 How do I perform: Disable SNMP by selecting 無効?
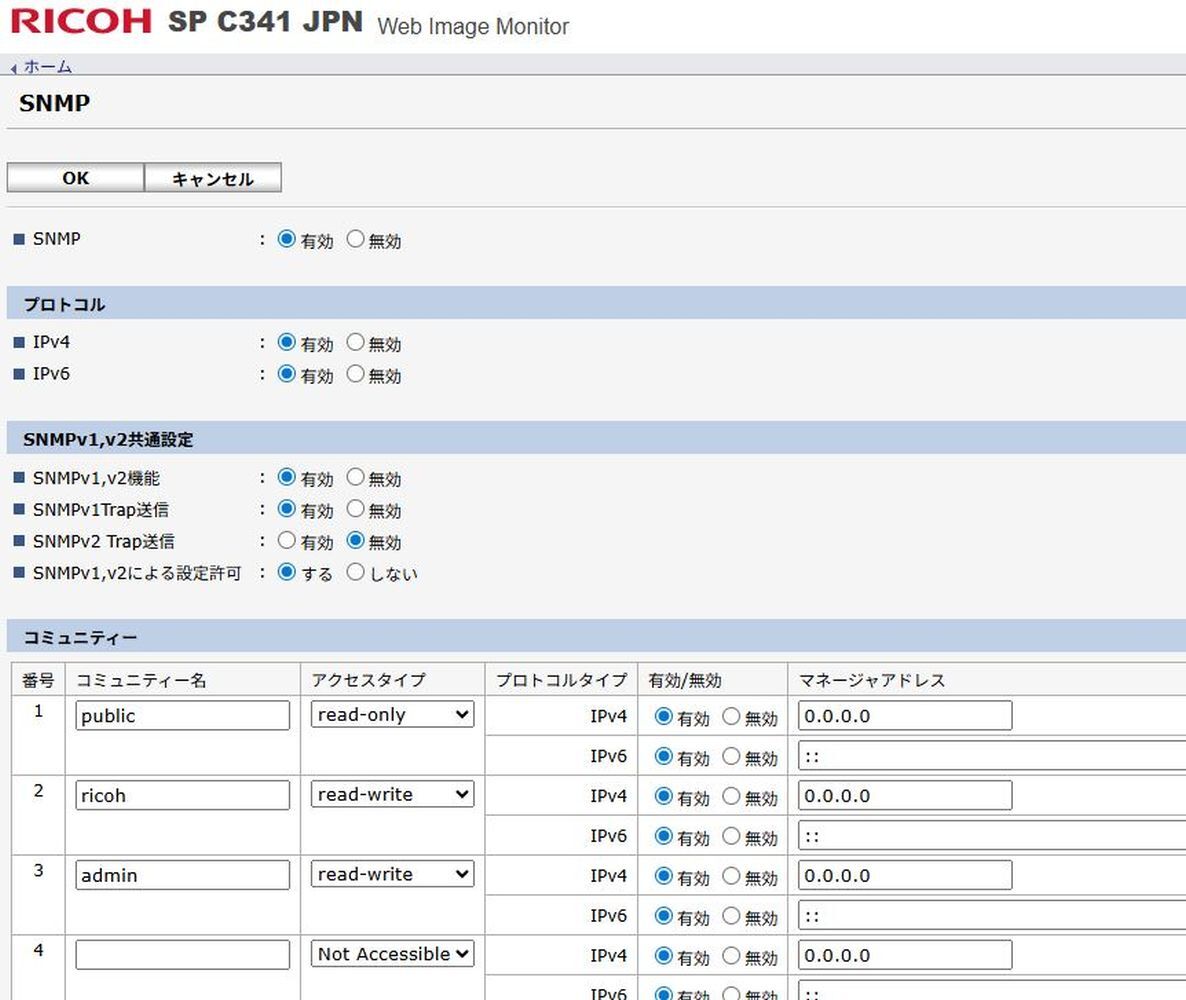coord(356,240)
